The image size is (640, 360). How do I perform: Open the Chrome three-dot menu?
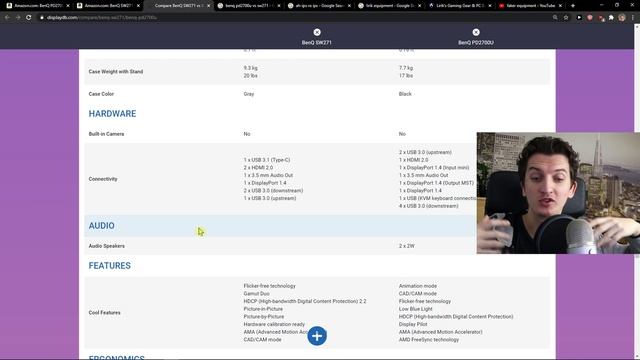click(633, 18)
